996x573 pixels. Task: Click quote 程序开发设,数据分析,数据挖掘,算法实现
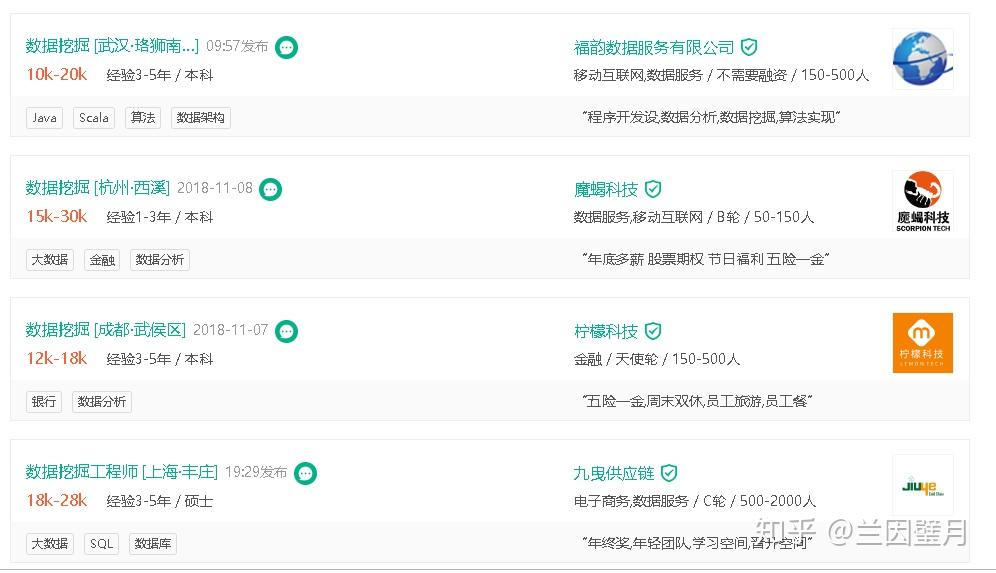tap(711, 118)
